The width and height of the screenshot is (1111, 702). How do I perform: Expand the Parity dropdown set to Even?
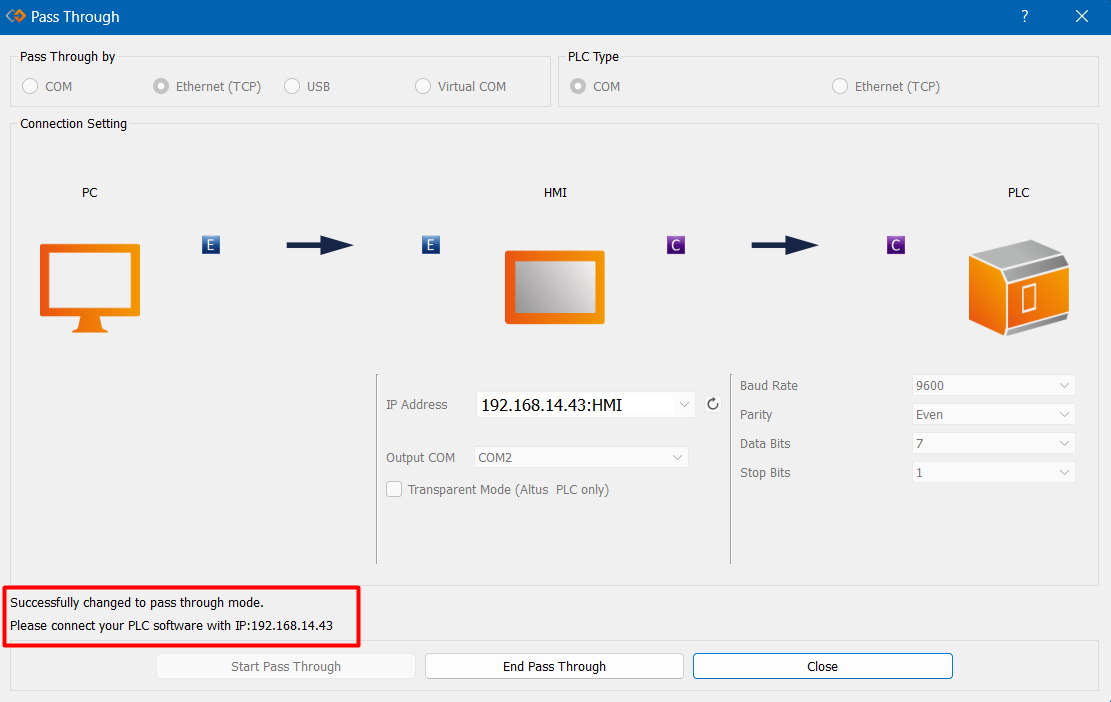[1063, 415]
